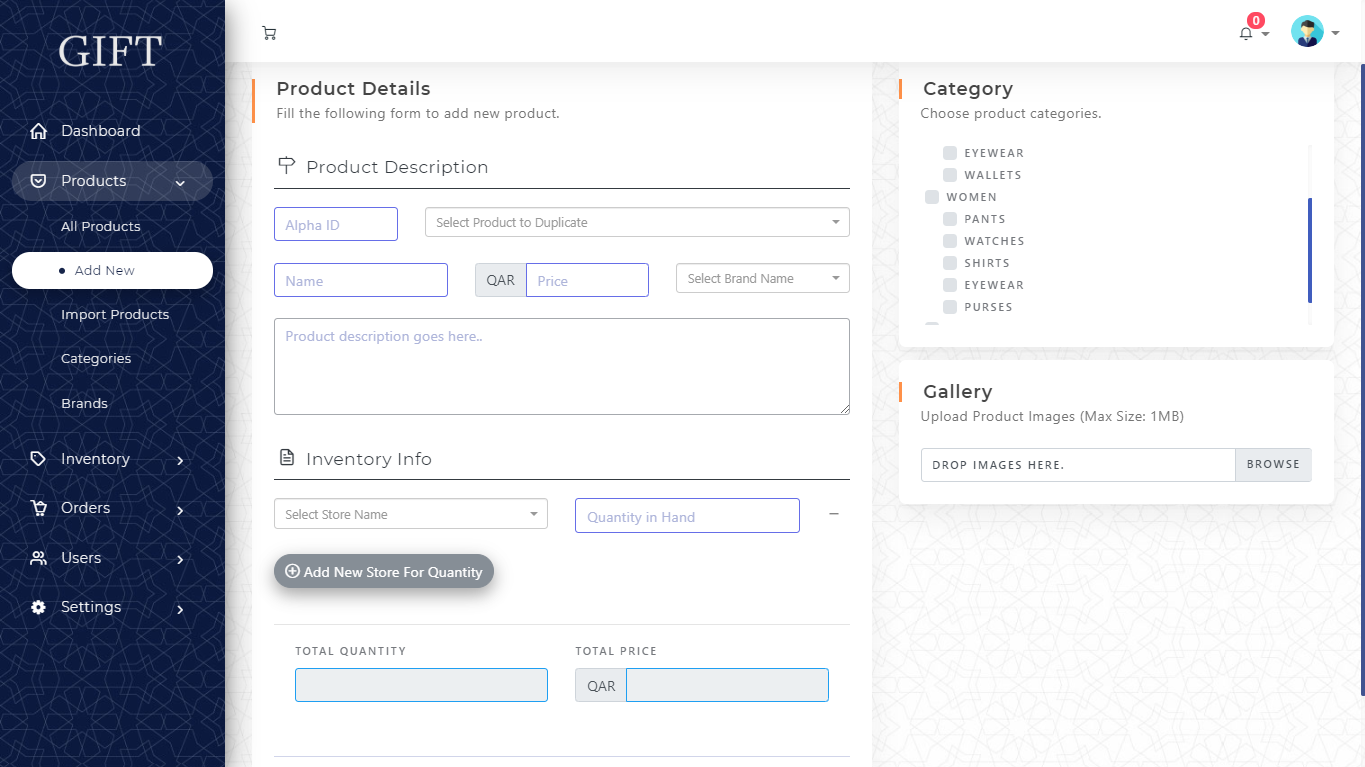Image resolution: width=1365 pixels, height=767 pixels.
Task: Remove store row with minus icon
Action: pyautogui.click(x=834, y=514)
